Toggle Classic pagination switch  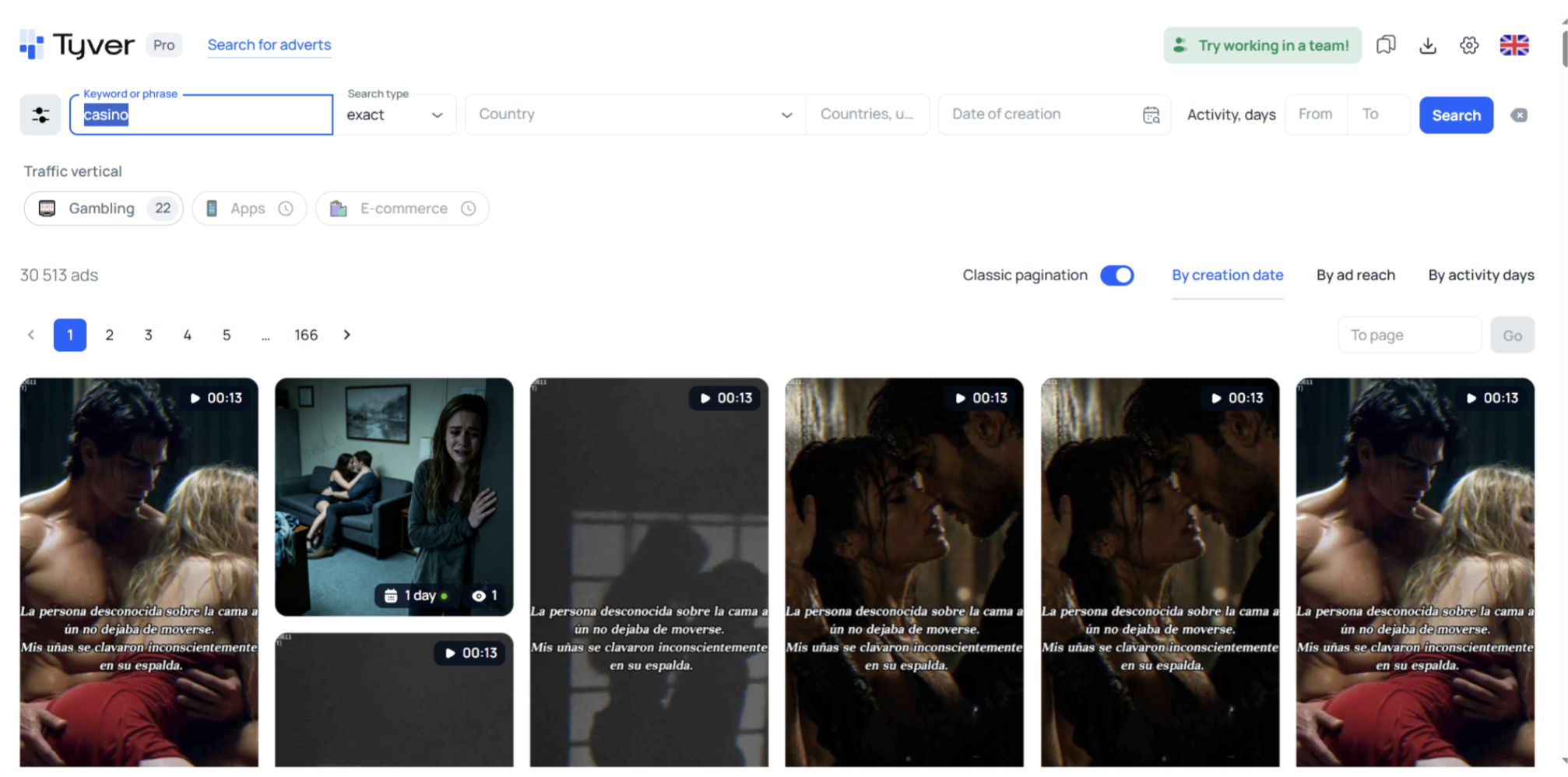point(1116,276)
